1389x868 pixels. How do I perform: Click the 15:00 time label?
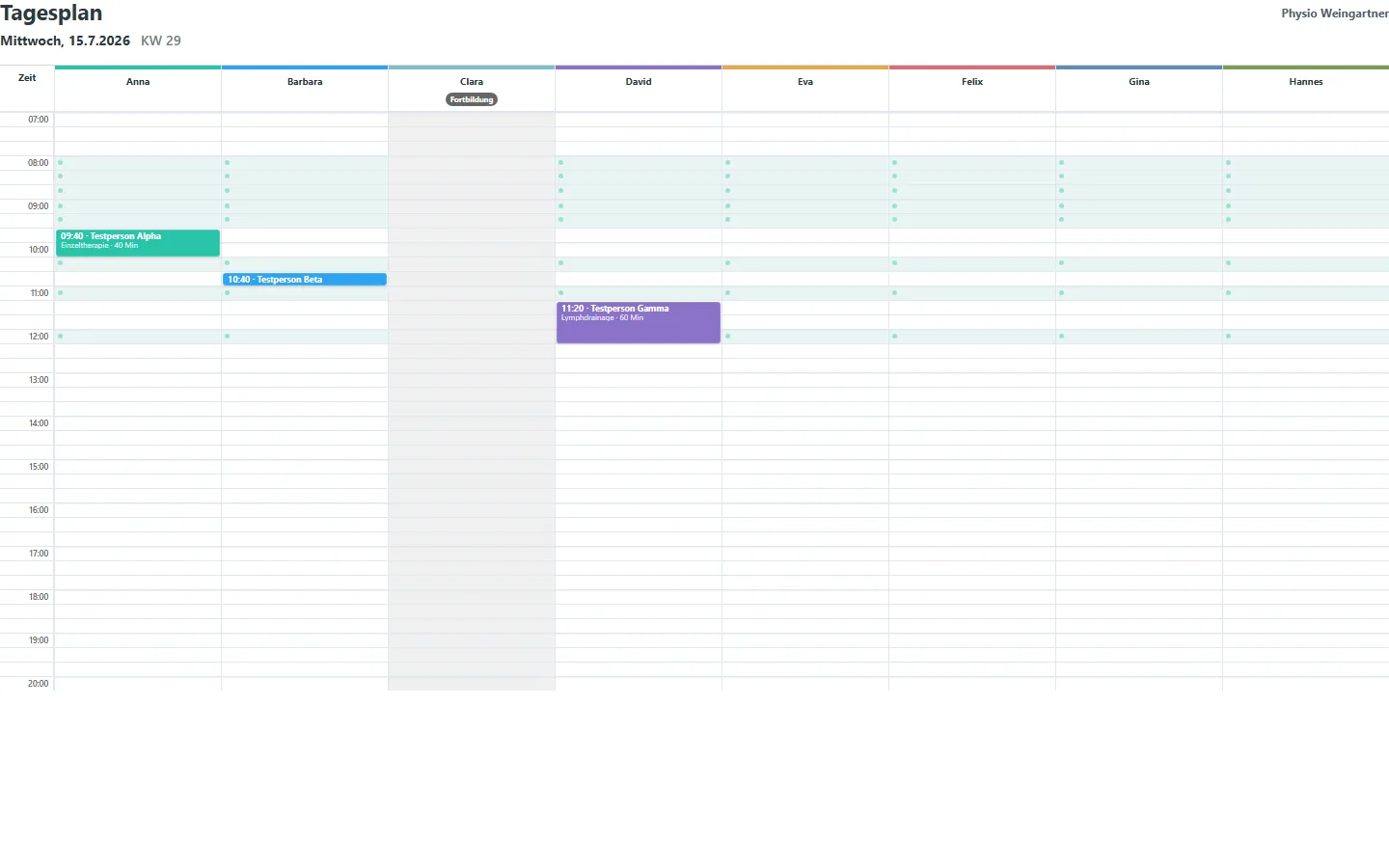pos(39,467)
